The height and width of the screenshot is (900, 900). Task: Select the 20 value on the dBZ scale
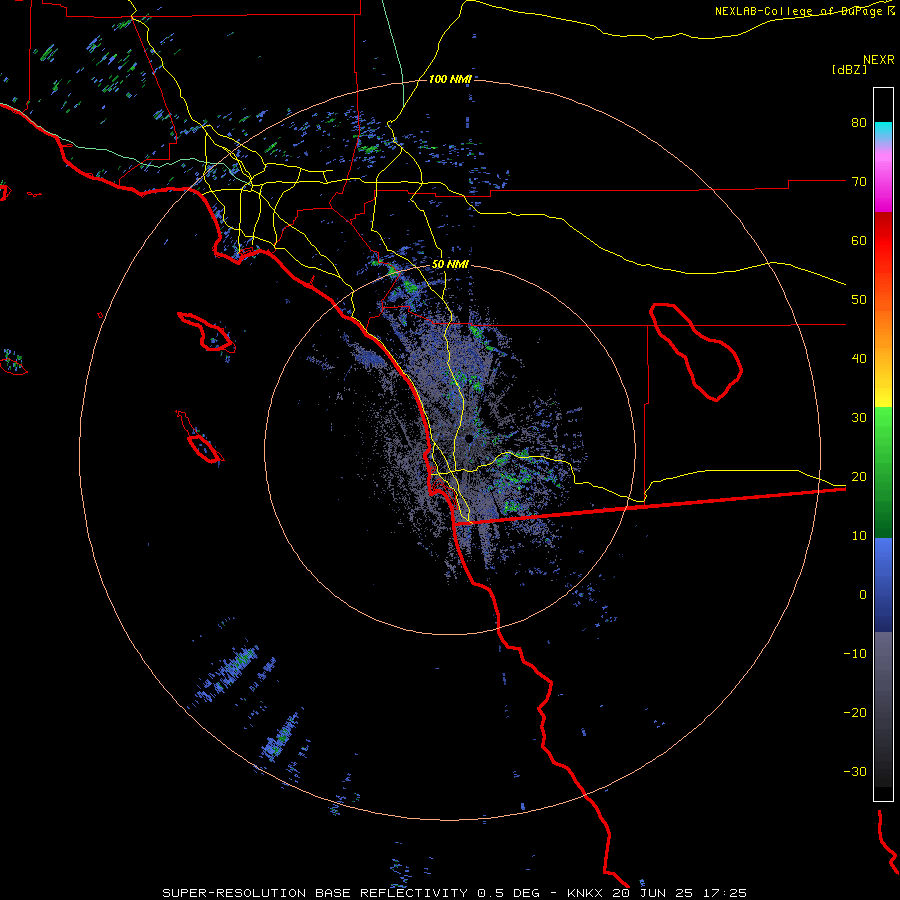[x=859, y=477]
